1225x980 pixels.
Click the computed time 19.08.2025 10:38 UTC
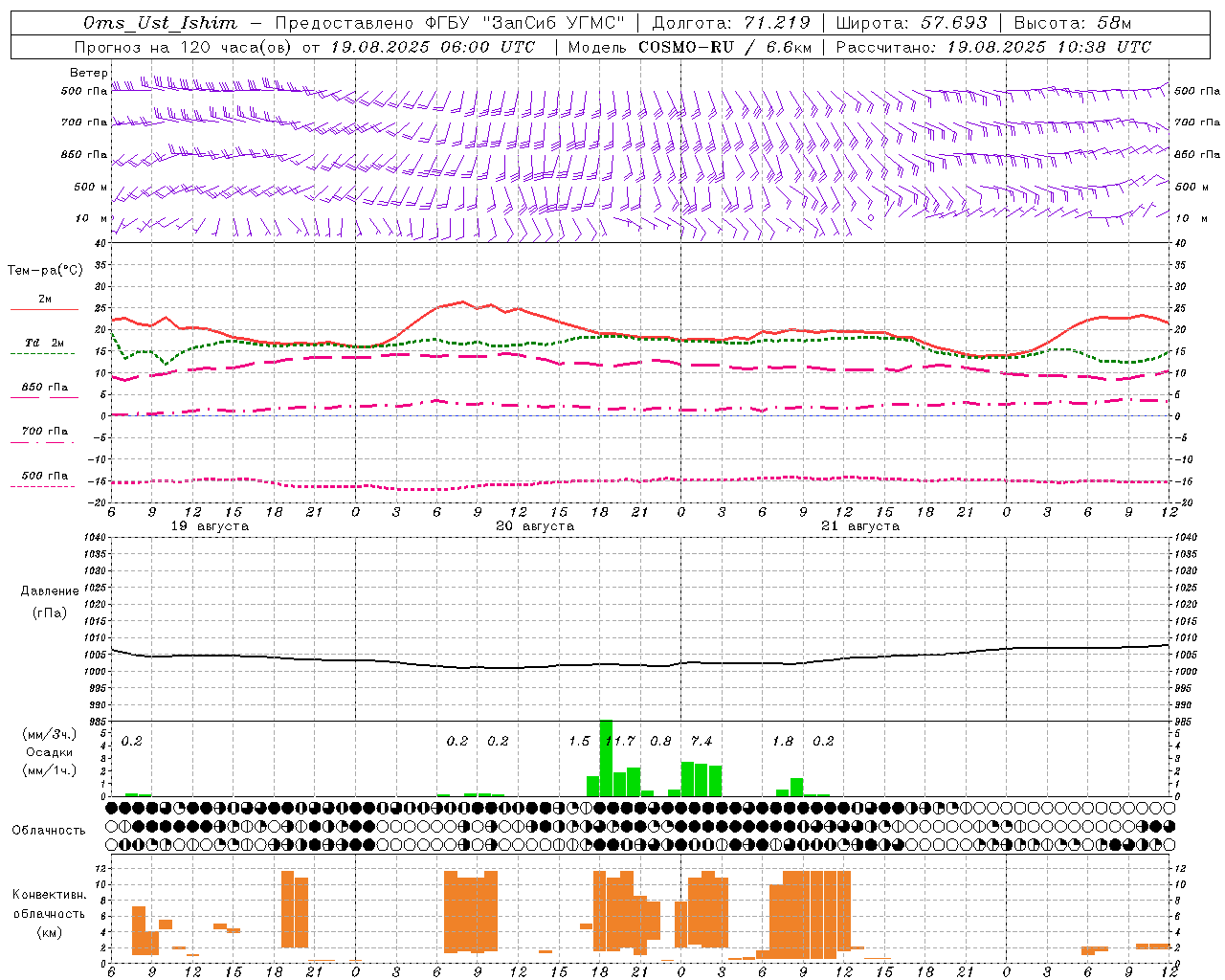tap(1049, 47)
